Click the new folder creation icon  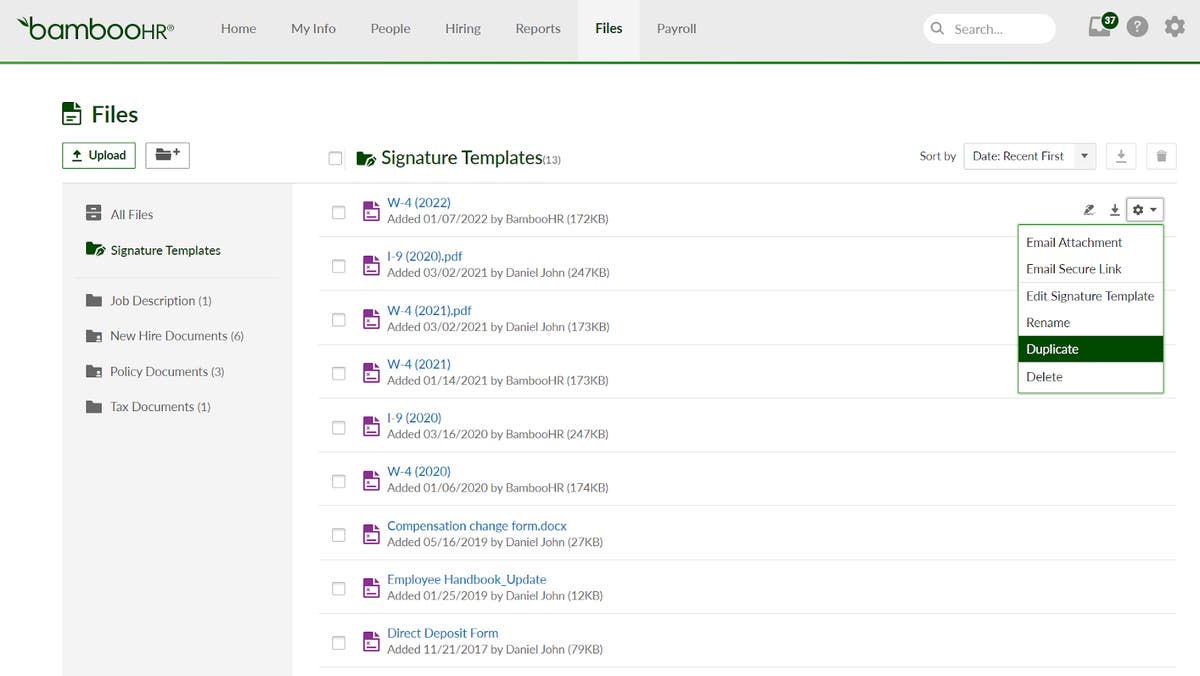(x=167, y=155)
